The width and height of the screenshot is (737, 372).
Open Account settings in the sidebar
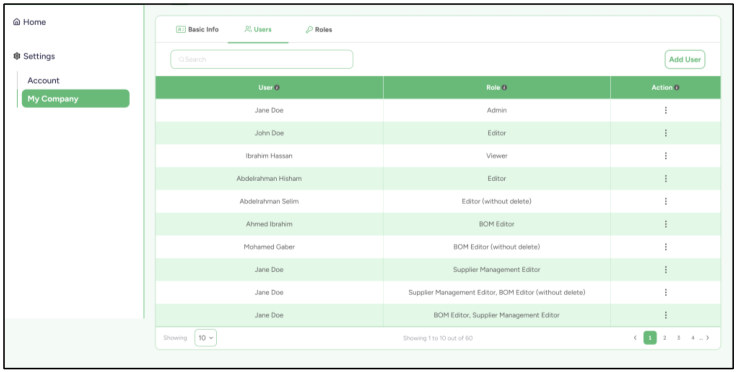[43, 80]
